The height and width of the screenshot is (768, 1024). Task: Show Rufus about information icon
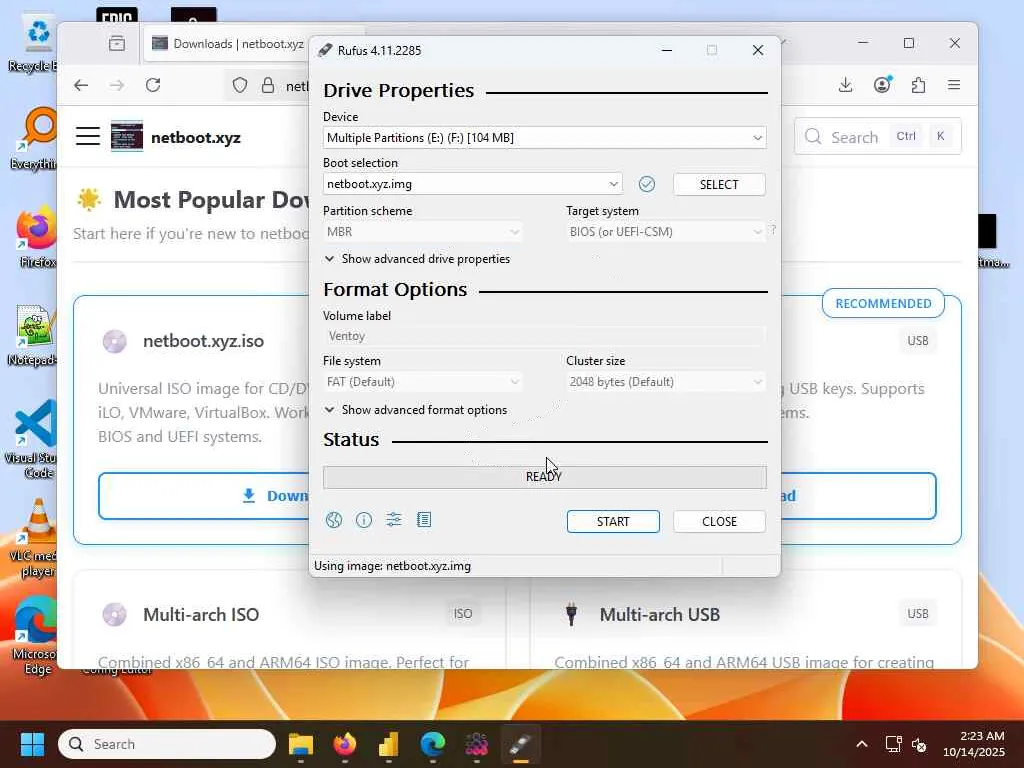(x=364, y=520)
